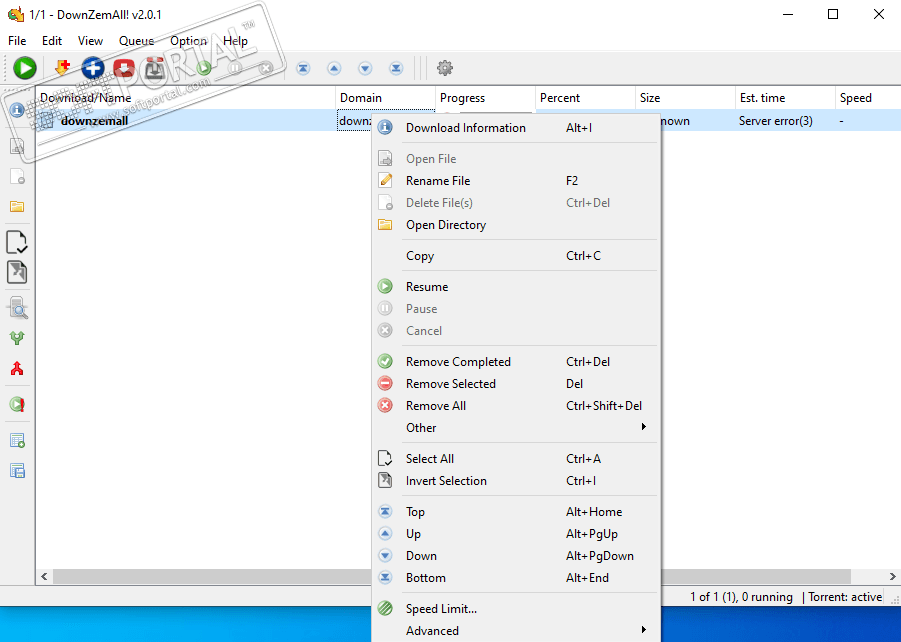Select Top in the context menu
The image size is (901, 642).
[x=516, y=512]
